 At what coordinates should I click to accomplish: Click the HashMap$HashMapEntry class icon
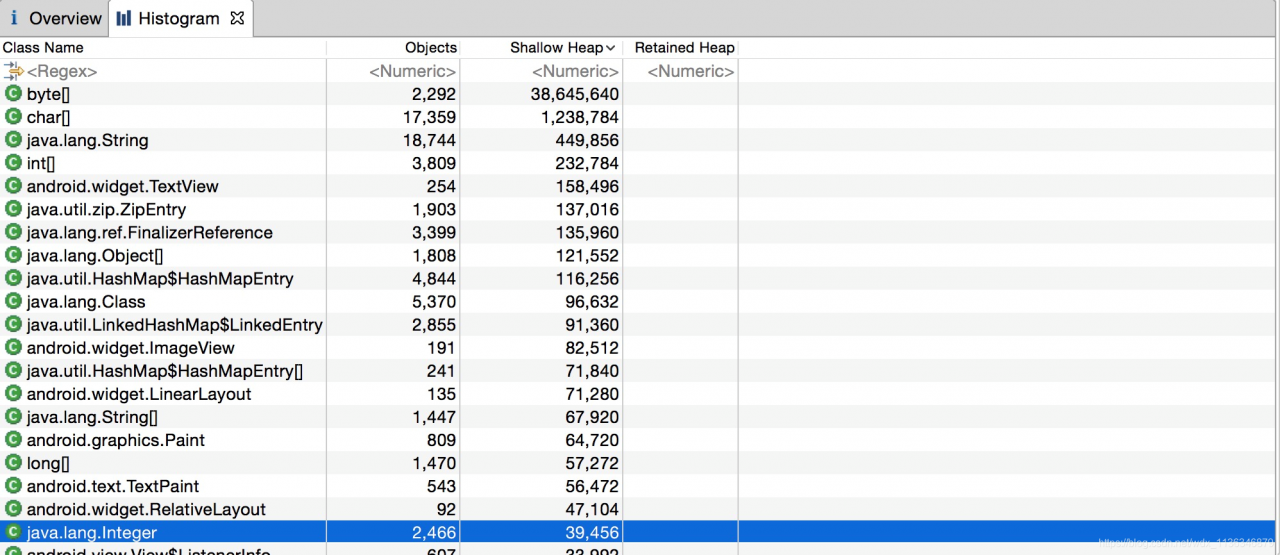(x=13, y=278)
